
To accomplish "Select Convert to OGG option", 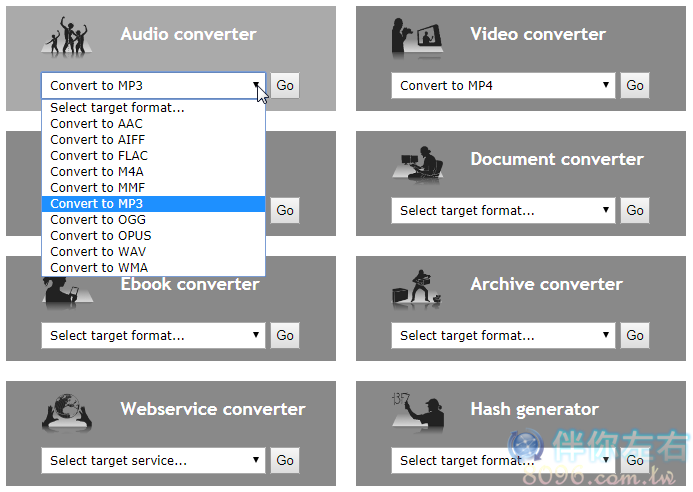I will (x=153, y=220).
